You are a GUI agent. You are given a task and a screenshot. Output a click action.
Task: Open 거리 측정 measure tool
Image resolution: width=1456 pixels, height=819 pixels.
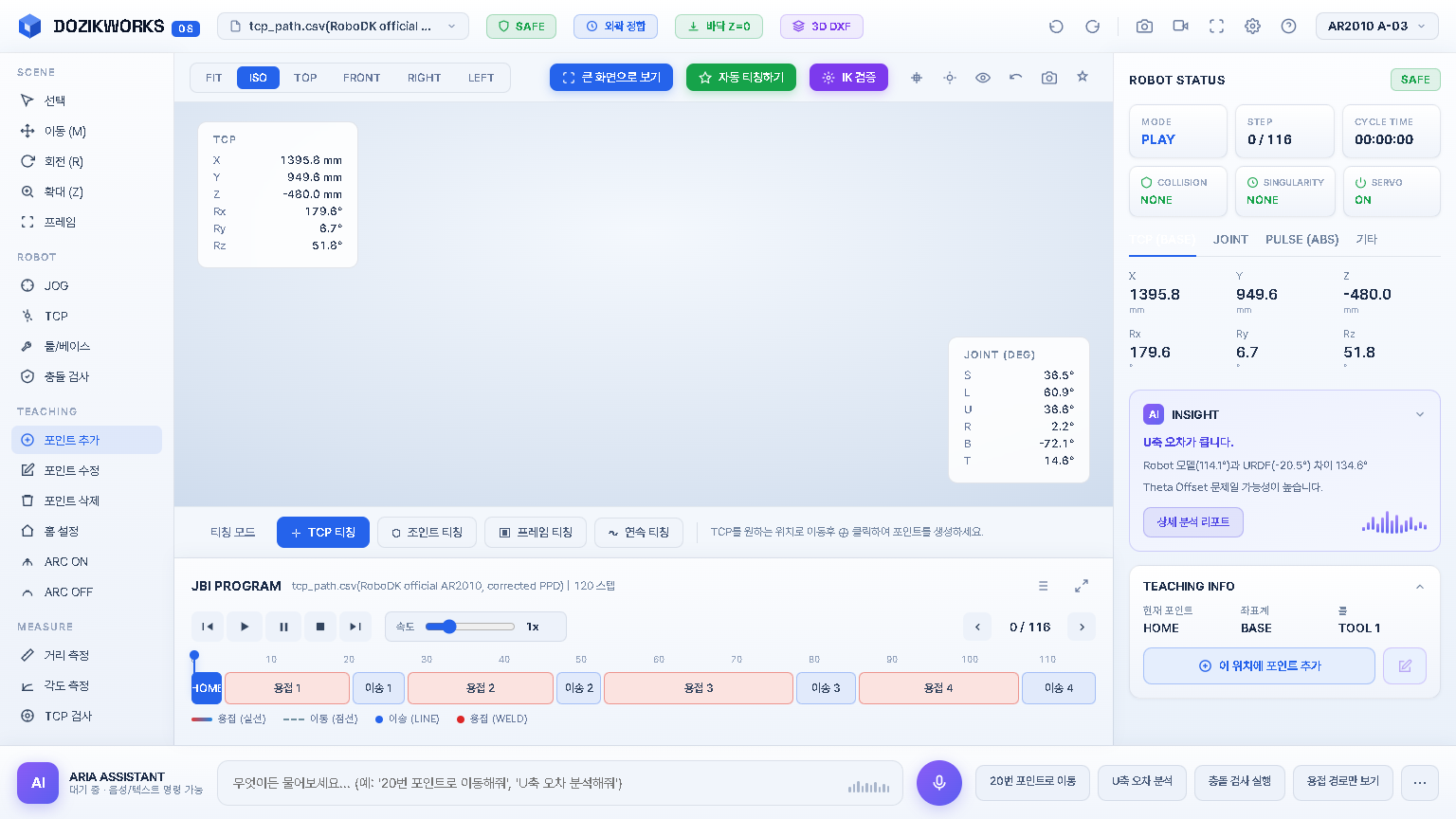[86, 655]
